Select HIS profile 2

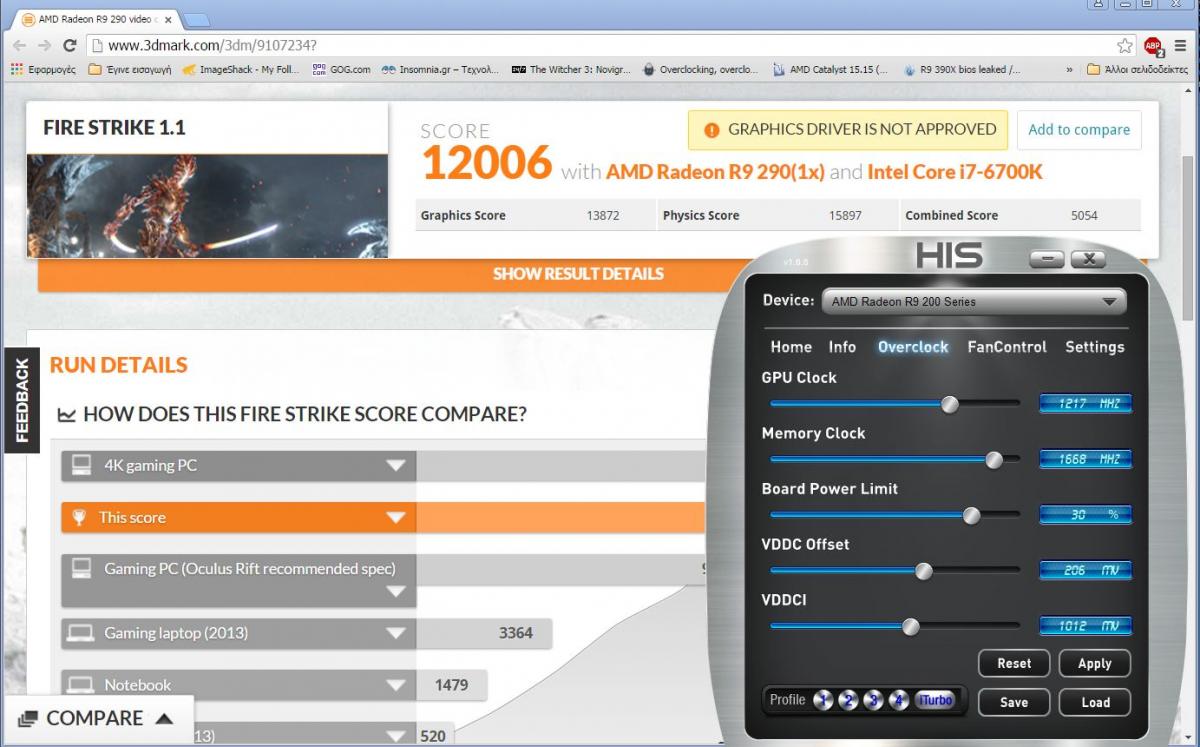pos(849,700)
